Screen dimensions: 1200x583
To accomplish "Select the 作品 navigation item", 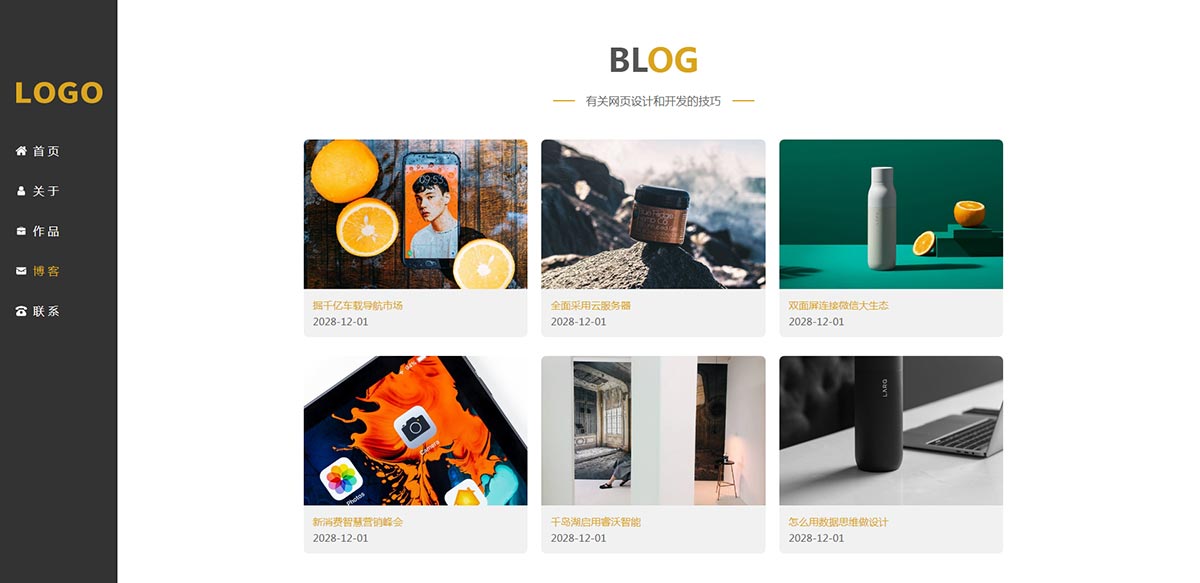I will 46,231.
